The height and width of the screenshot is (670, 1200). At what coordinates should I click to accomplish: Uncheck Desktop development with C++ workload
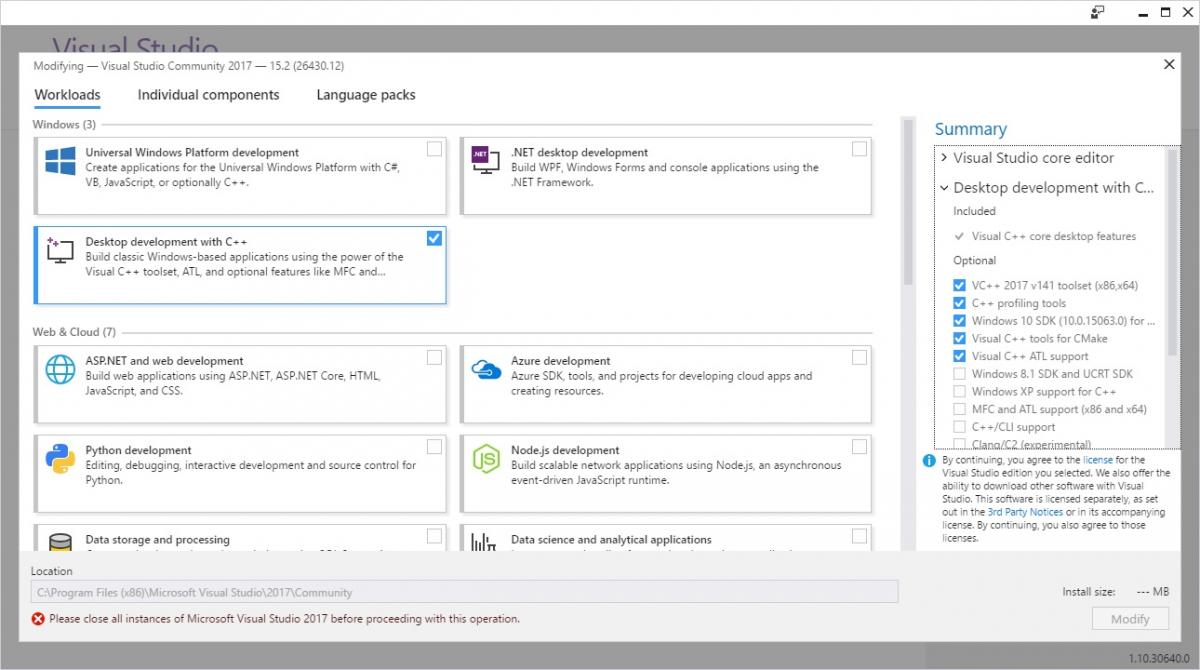click(434, 238)
